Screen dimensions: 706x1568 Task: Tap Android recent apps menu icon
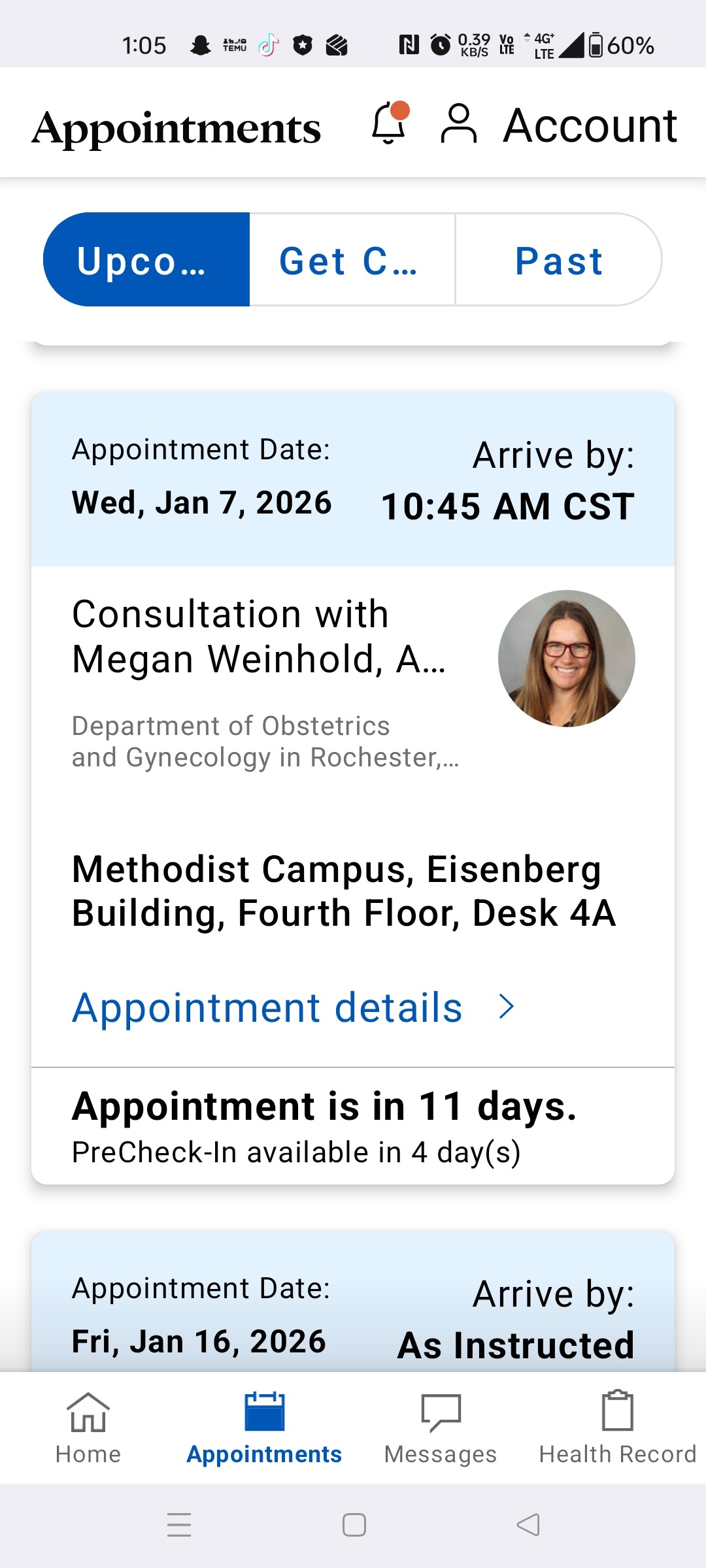tap(178, 1525)
